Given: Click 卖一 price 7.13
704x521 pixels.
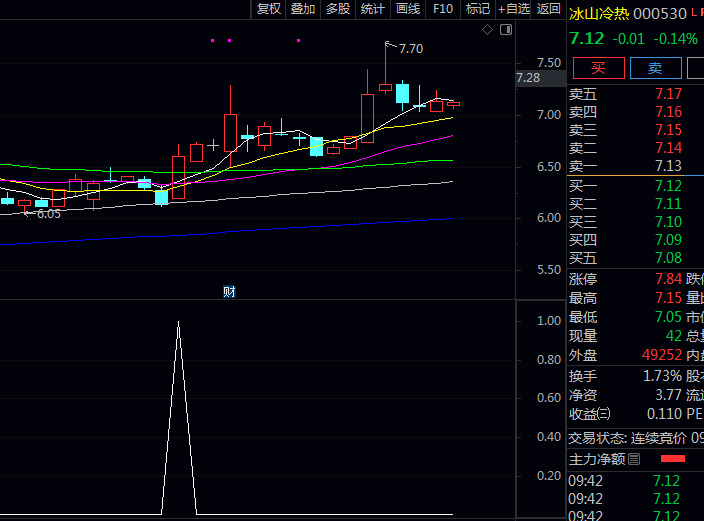Looking at the screenshot, I should click(668, 166).
